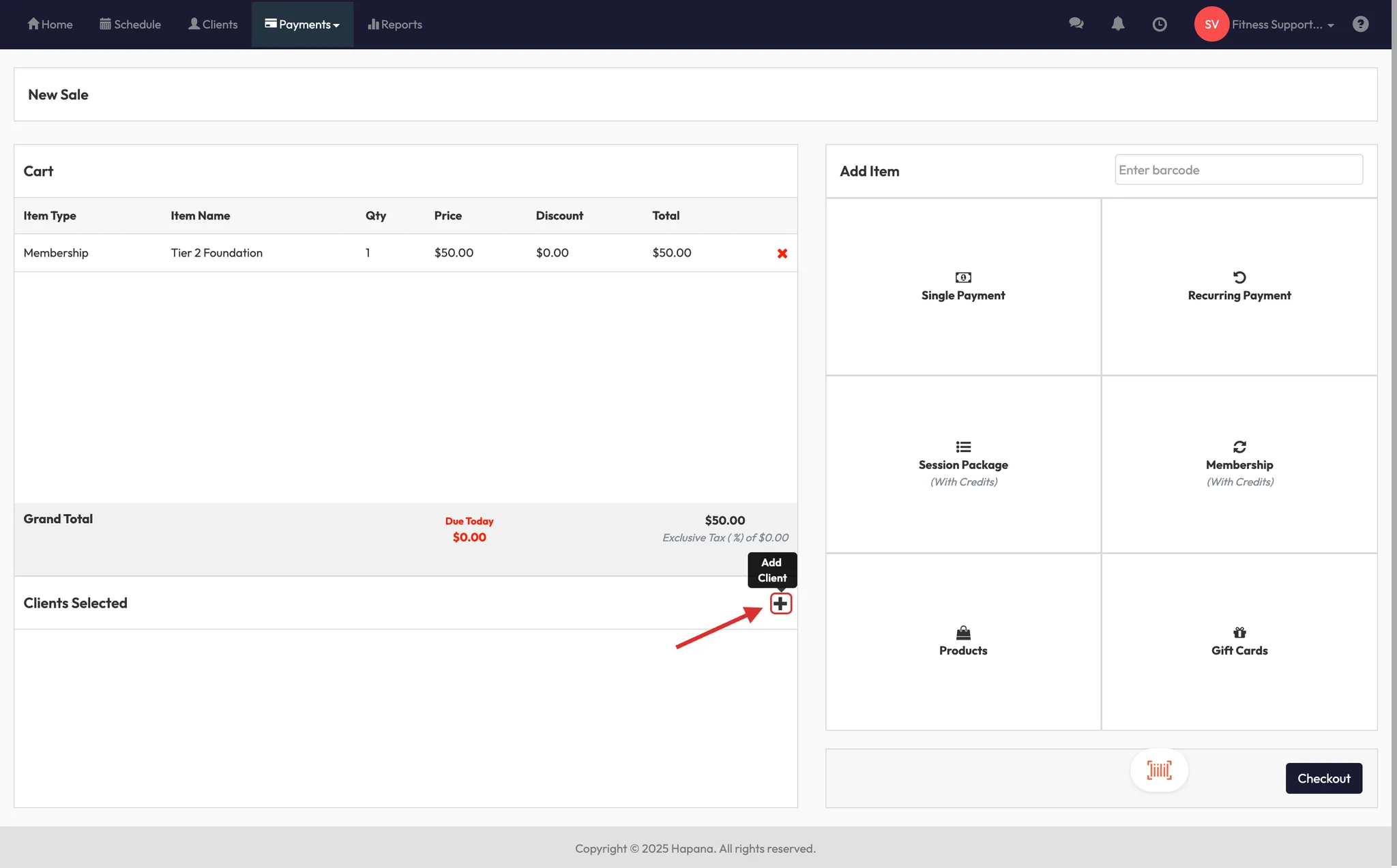Image resolution: width=1397 pixels, height=868 pixels.
Task: Open the Clients menu item
Action: [213, 25]
